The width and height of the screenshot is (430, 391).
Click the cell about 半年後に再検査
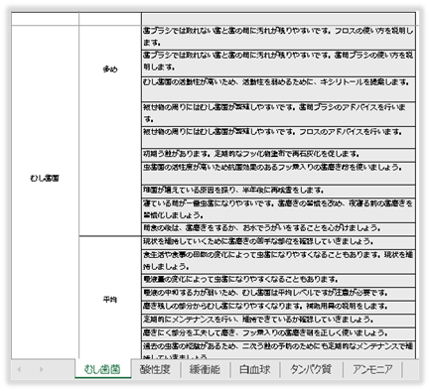point(278,191)
